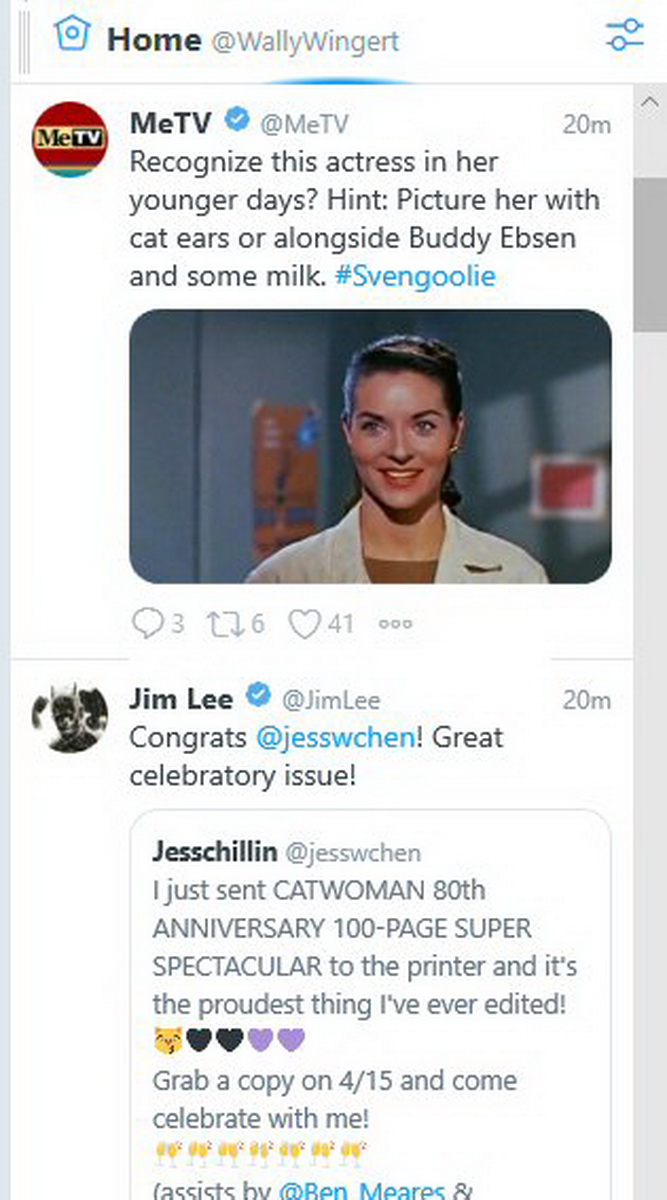Screen dimensions: 667x1200
Task: Like the MeTV tweet
Action: [303, 624]
